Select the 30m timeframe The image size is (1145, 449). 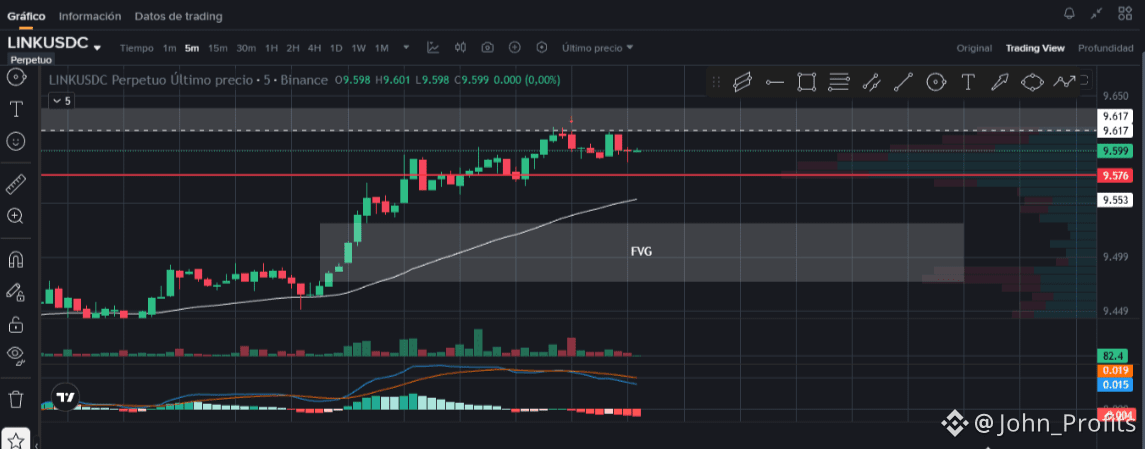click(246, 48)
